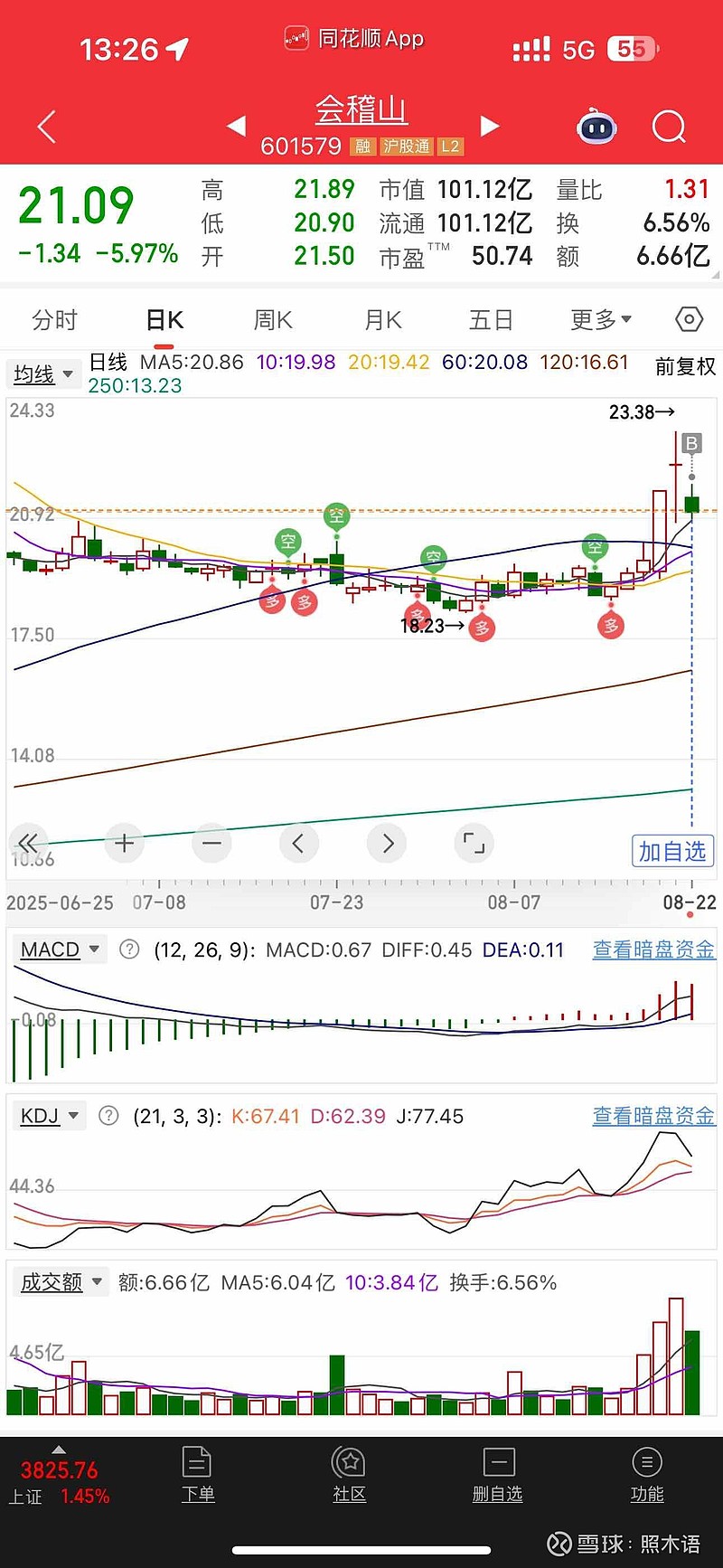The height and width of the screenshot is (1568, 723).
Task: Open 查看暗盘资金 link beside KDJ
Action: tap(653, 1116)
